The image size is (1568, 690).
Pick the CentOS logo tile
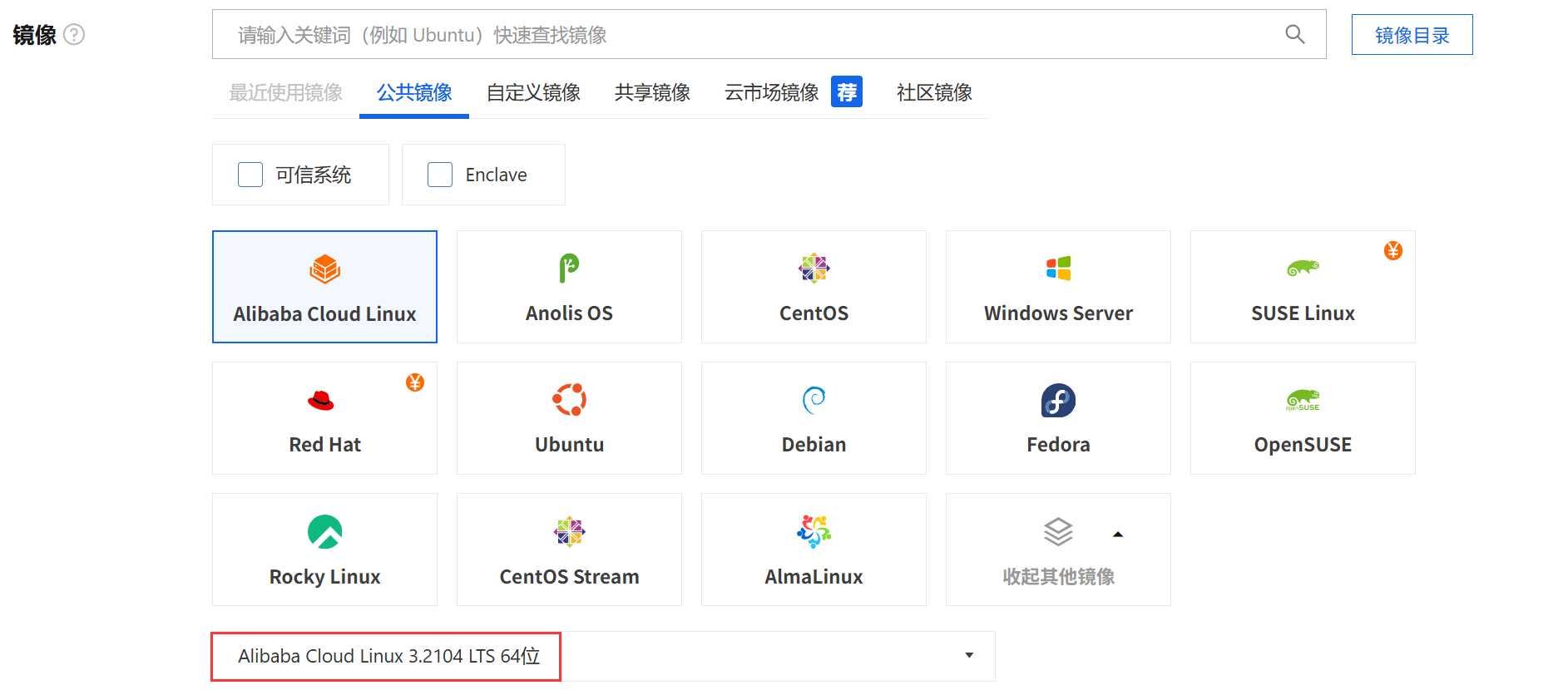pyautogui.click(x=814, y=269)
